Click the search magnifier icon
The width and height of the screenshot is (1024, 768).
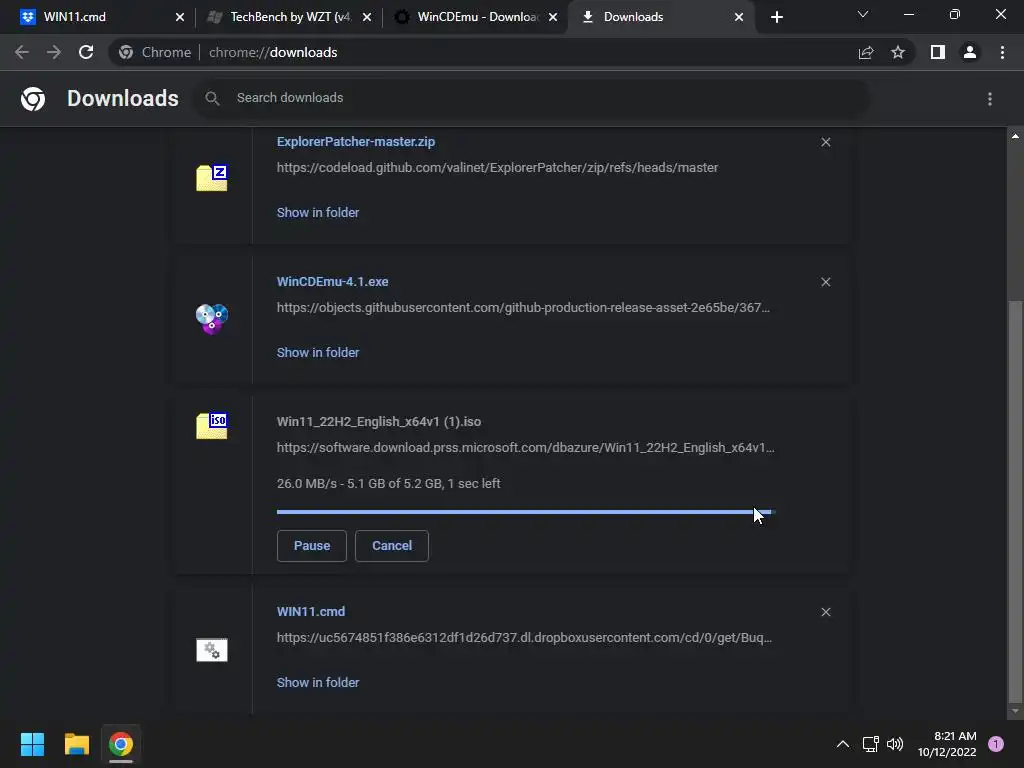pyautogui.click(x=212, y=98)
